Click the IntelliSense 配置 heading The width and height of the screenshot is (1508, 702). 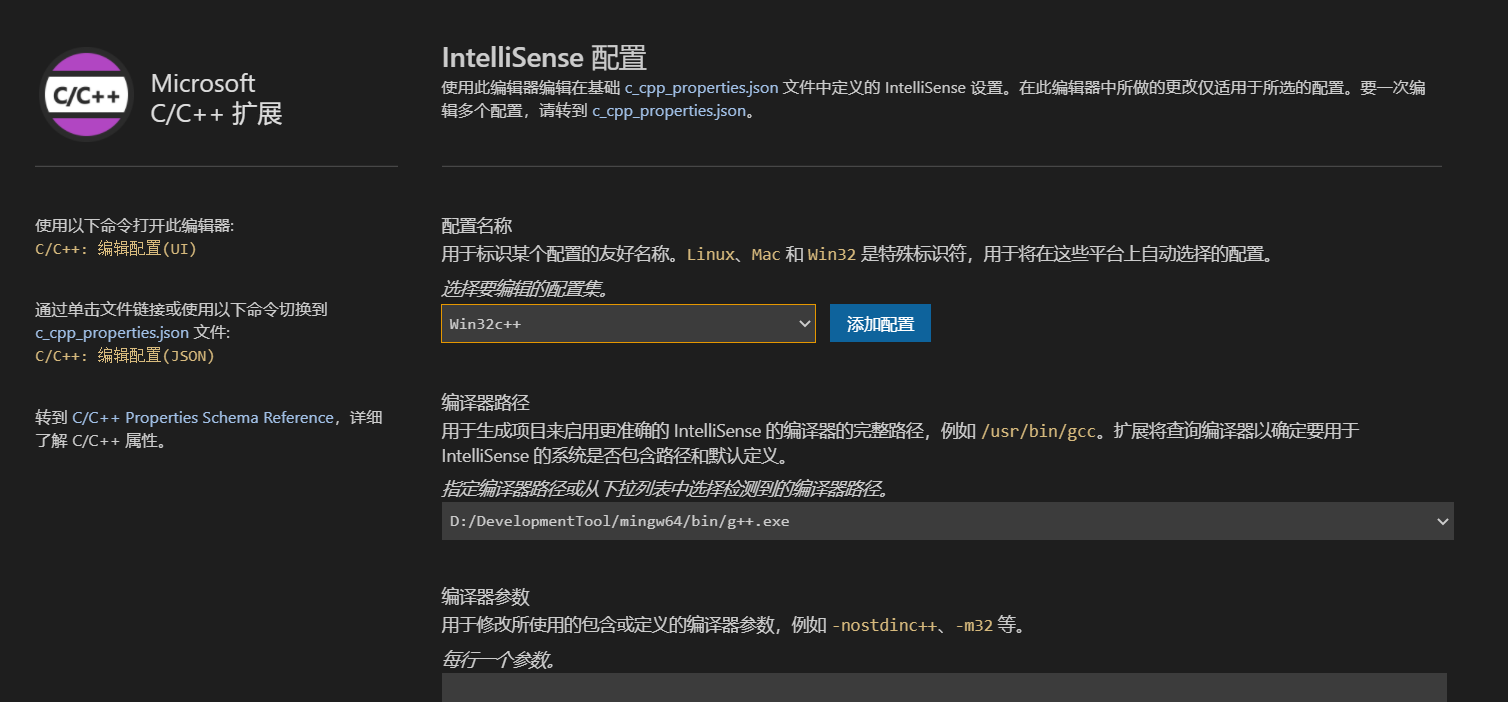(544, 57)
